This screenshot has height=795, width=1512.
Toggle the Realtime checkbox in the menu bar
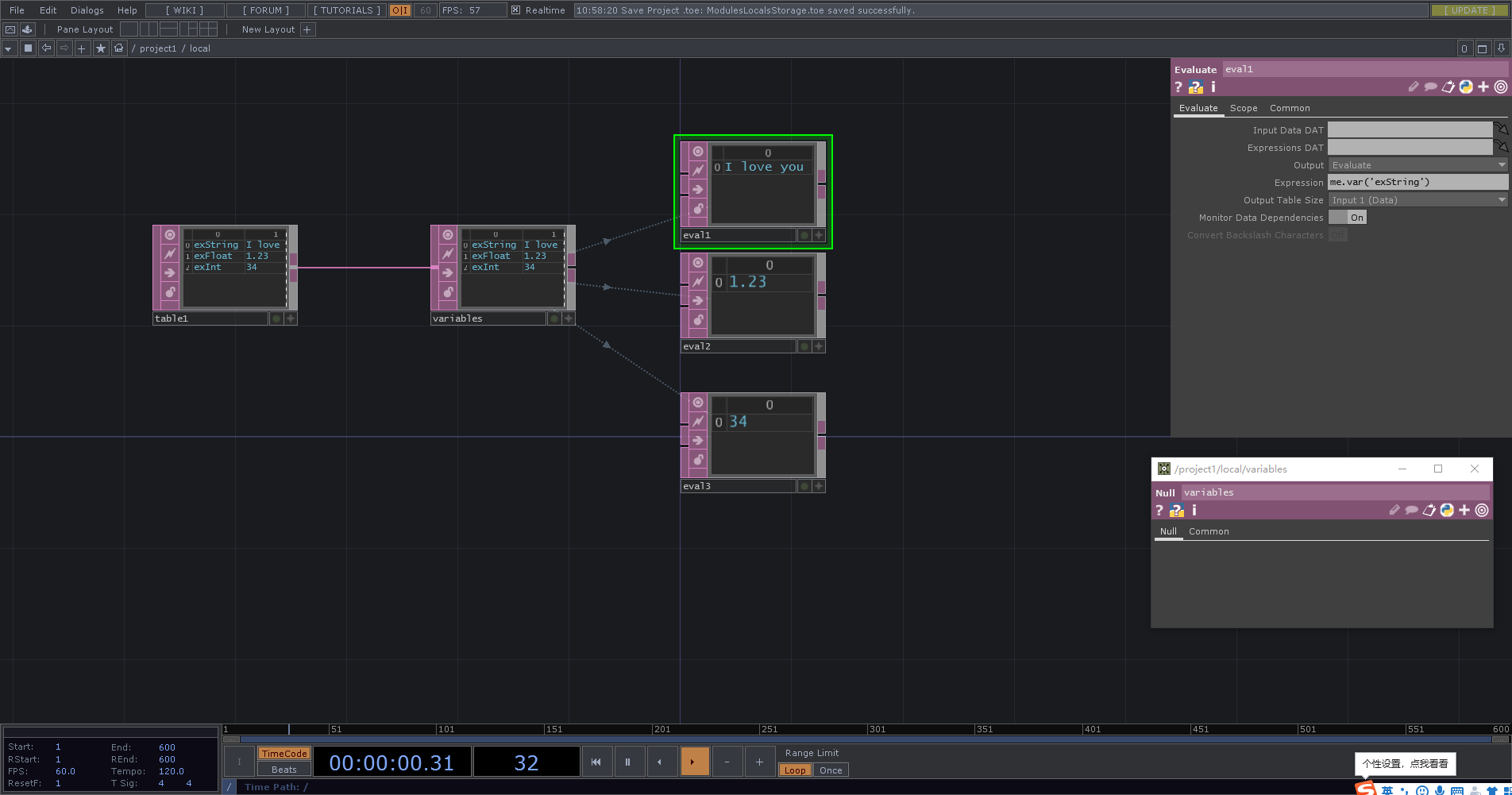click(x=515, y=10)
